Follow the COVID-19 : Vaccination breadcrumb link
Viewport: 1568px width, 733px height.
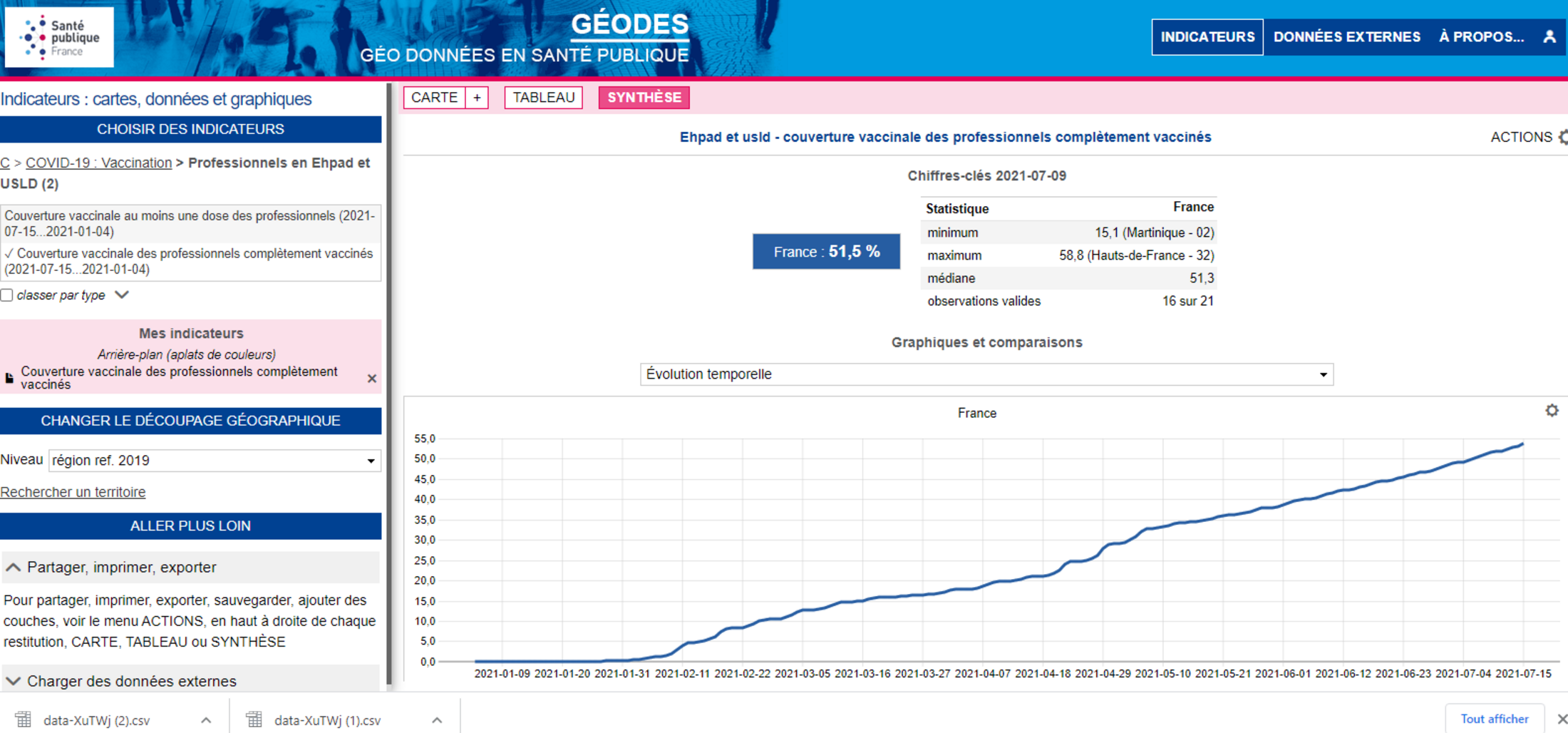tap(98, 163)
